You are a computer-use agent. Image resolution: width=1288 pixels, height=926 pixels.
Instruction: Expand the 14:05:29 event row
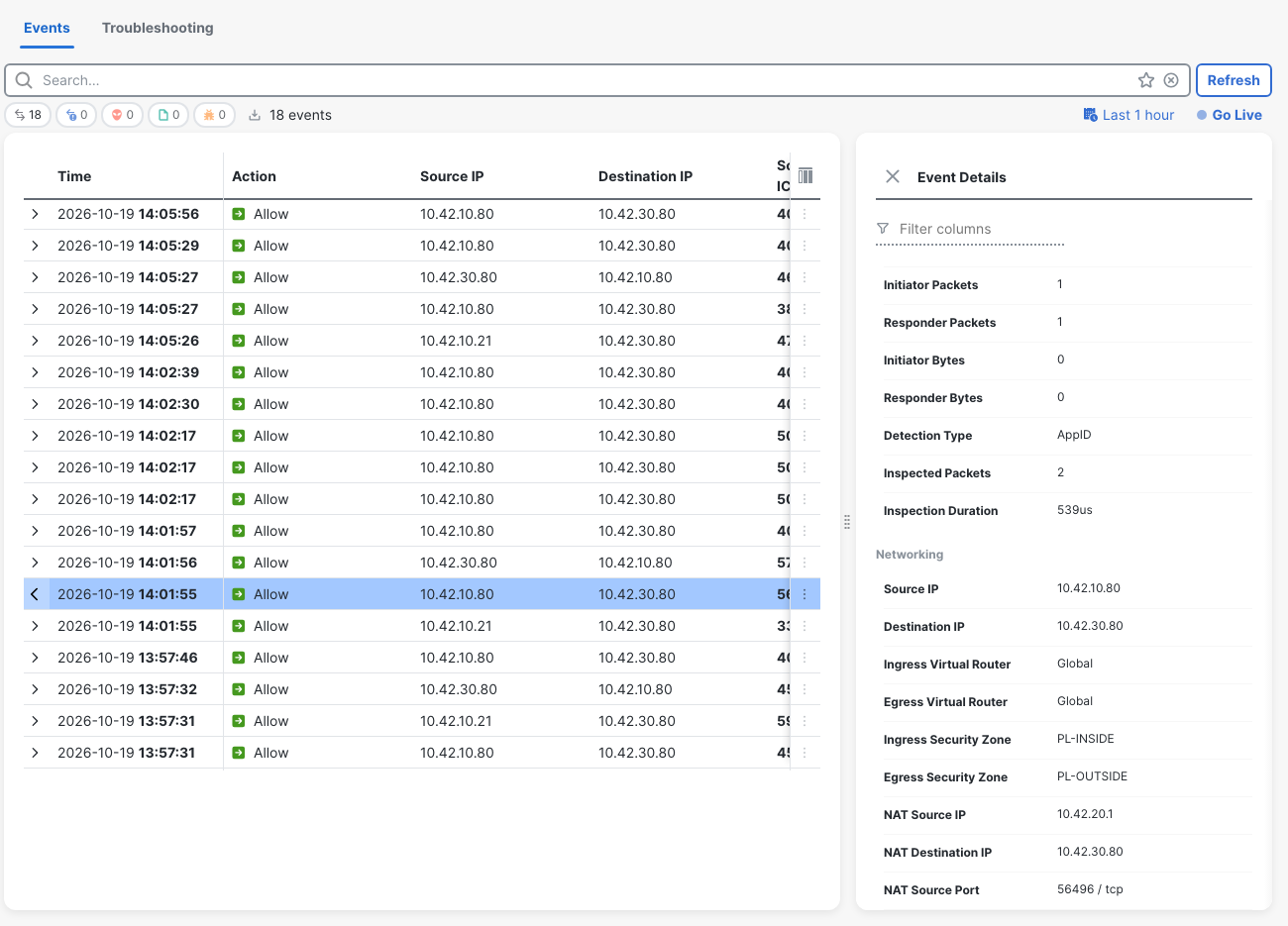[36, 246]
